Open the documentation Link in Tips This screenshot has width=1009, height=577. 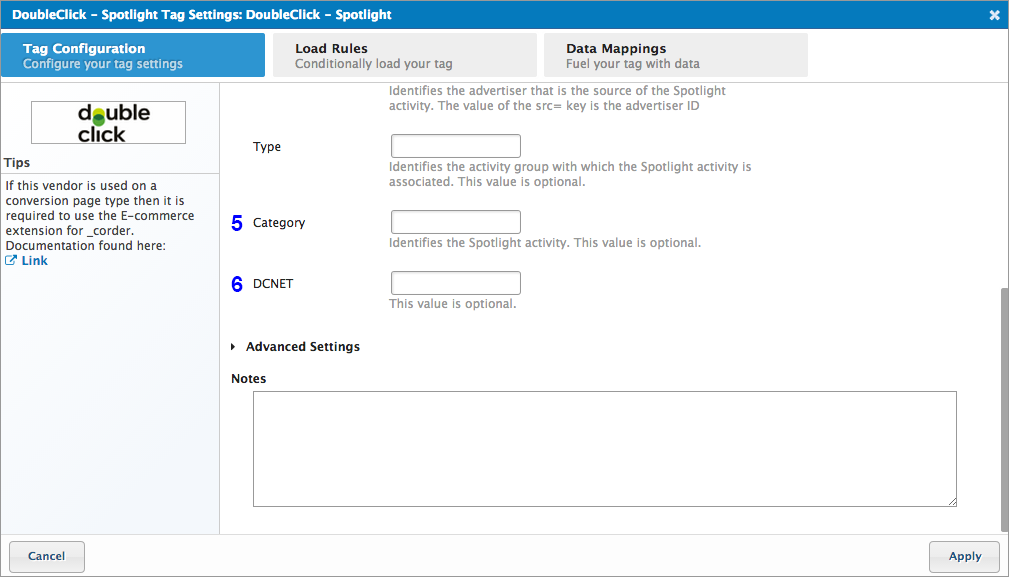(34, 261)
